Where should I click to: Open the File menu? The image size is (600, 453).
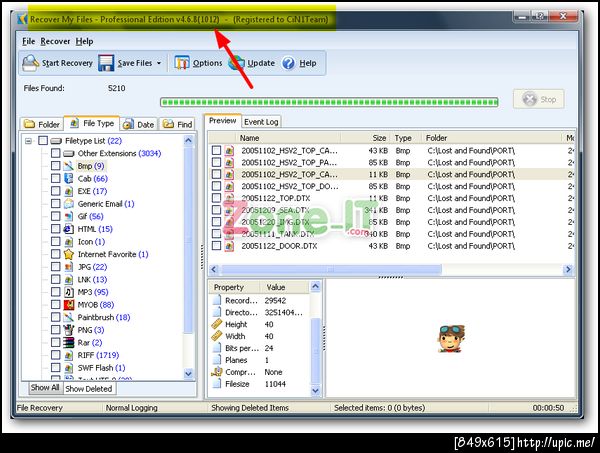(x=28, y=41)
